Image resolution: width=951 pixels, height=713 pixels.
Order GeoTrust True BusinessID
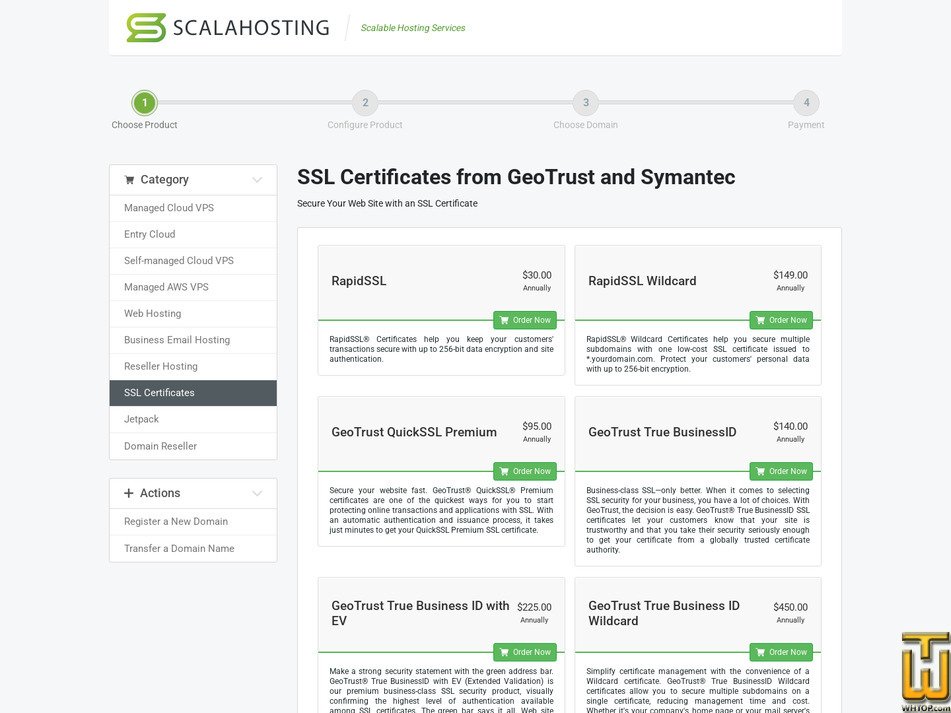(x=781, y=471)
